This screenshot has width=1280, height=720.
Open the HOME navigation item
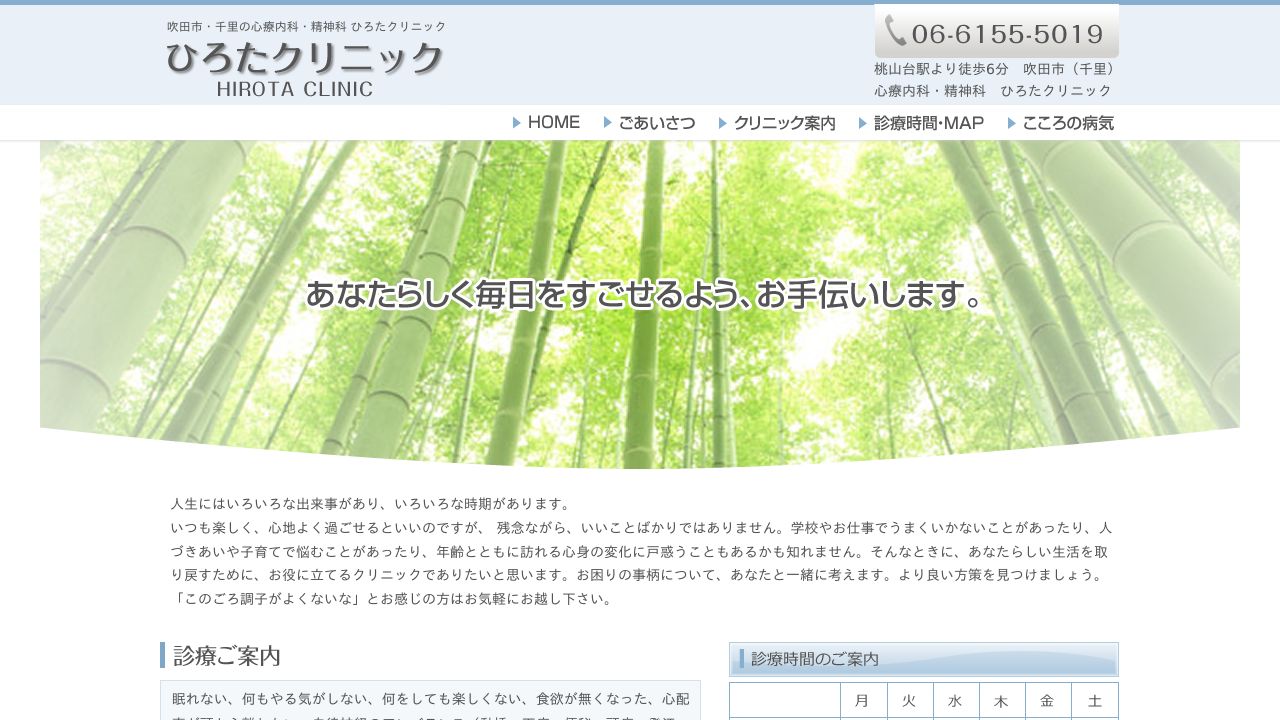[x=554, y=122]
